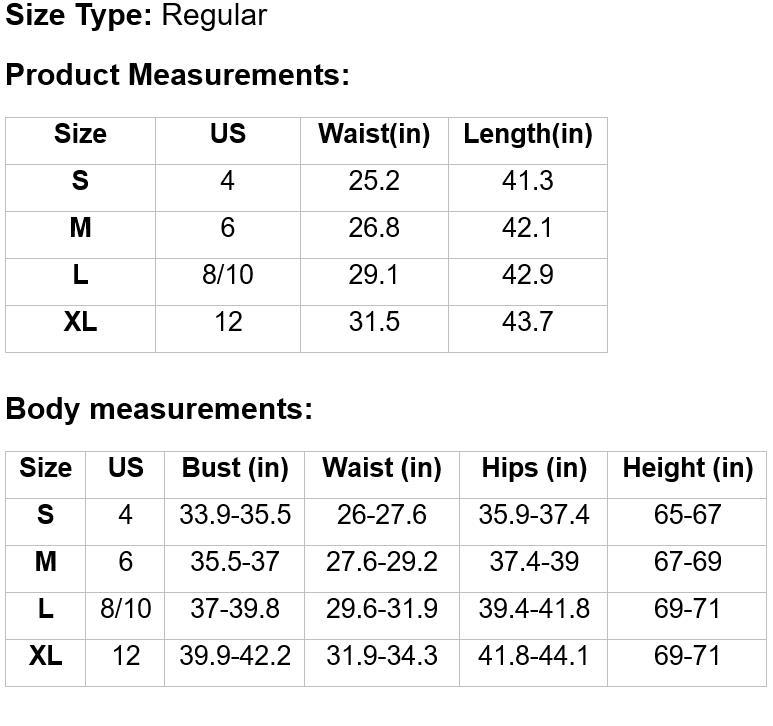The width and height of the screenshot is (773, 726).
Task: Click height value 65-67 in body table
Action: [688, 515]
